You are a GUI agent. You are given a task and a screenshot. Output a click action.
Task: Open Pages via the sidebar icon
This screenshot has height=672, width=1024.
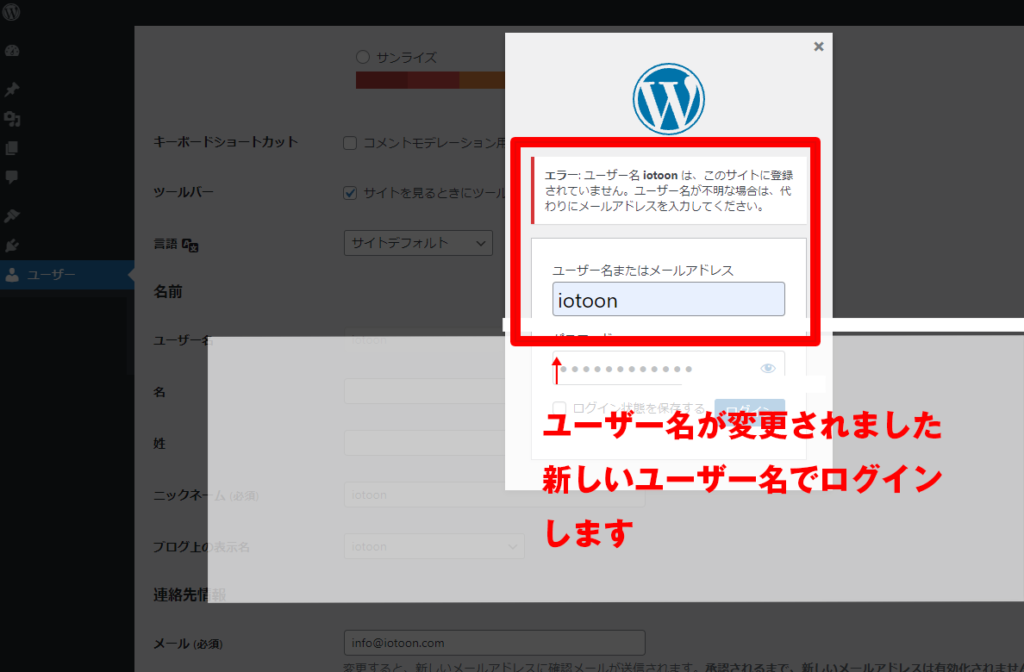[x=12, y=148]
